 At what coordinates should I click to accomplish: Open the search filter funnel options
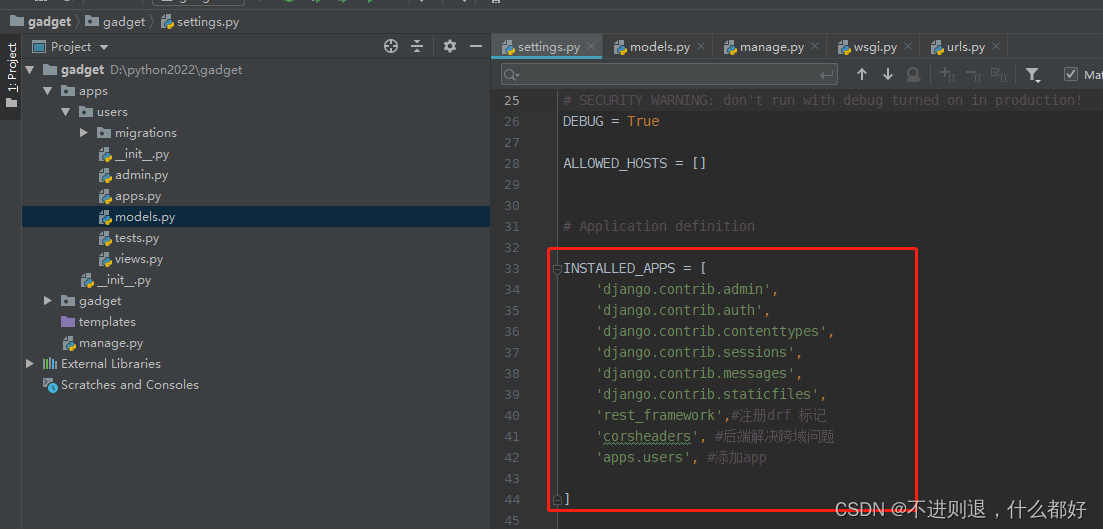(x=1033, y=75)
